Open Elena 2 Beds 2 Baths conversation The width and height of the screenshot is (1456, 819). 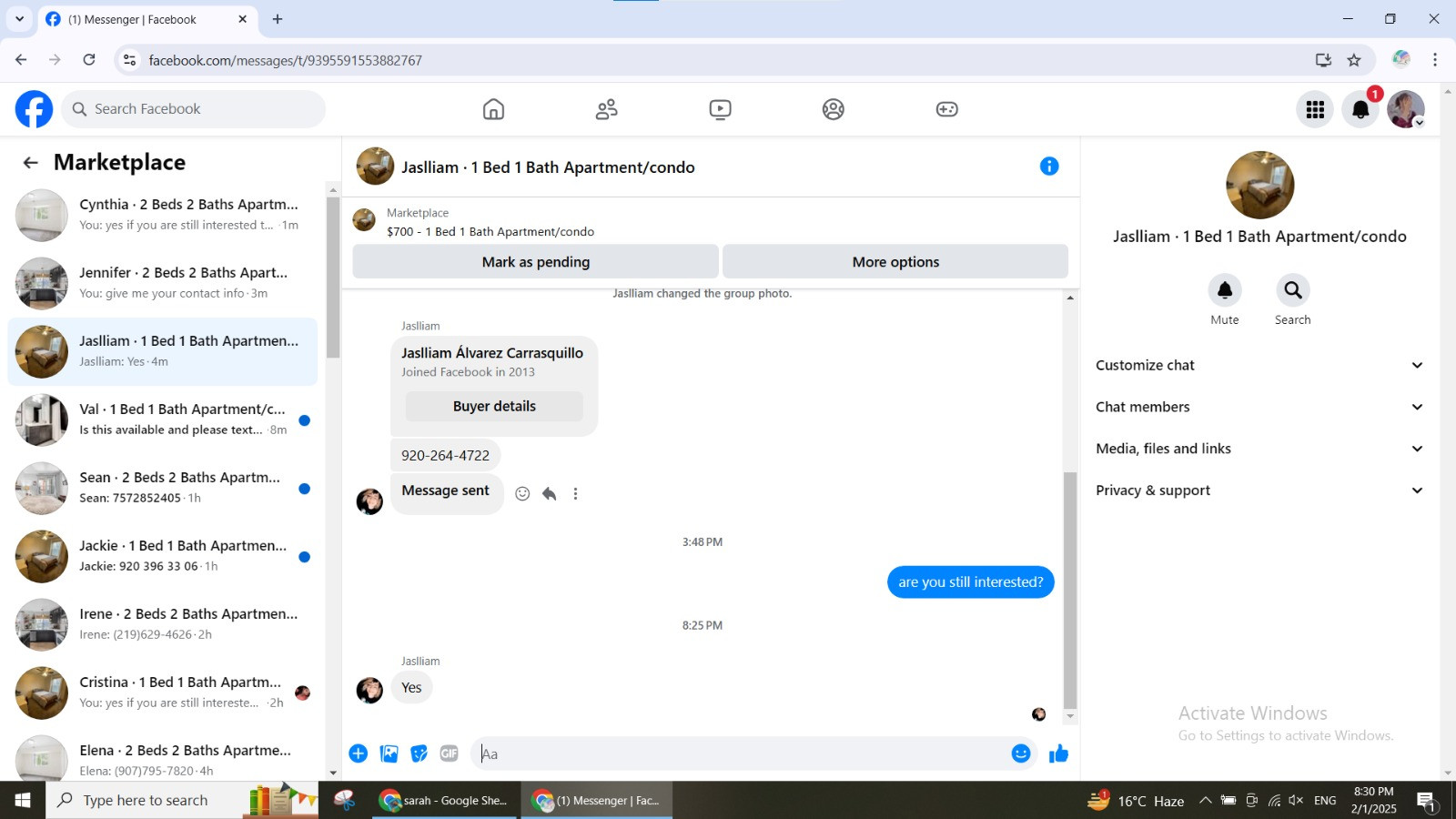pos(162,755)
